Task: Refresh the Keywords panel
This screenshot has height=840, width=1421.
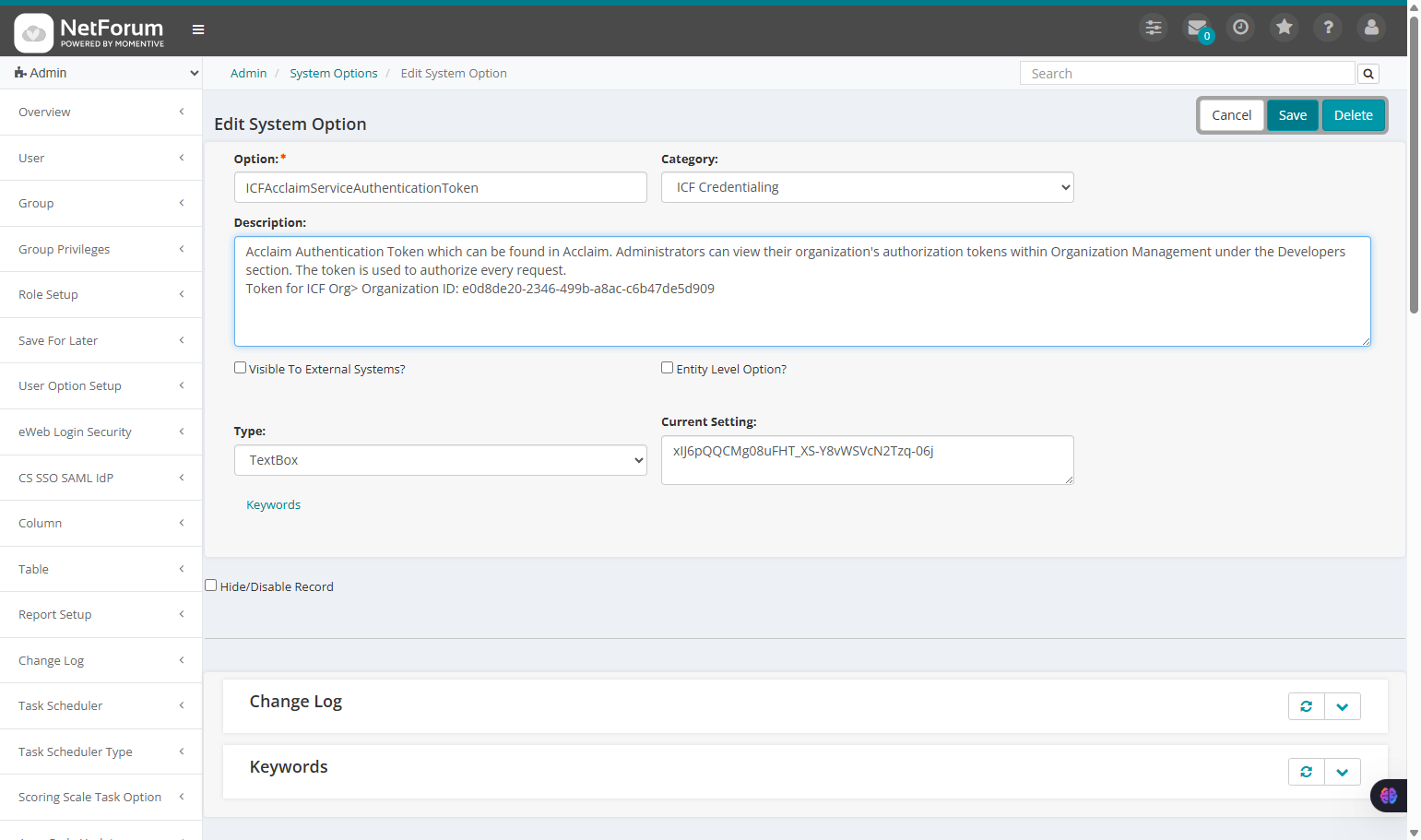Action: pos(1306,772)
